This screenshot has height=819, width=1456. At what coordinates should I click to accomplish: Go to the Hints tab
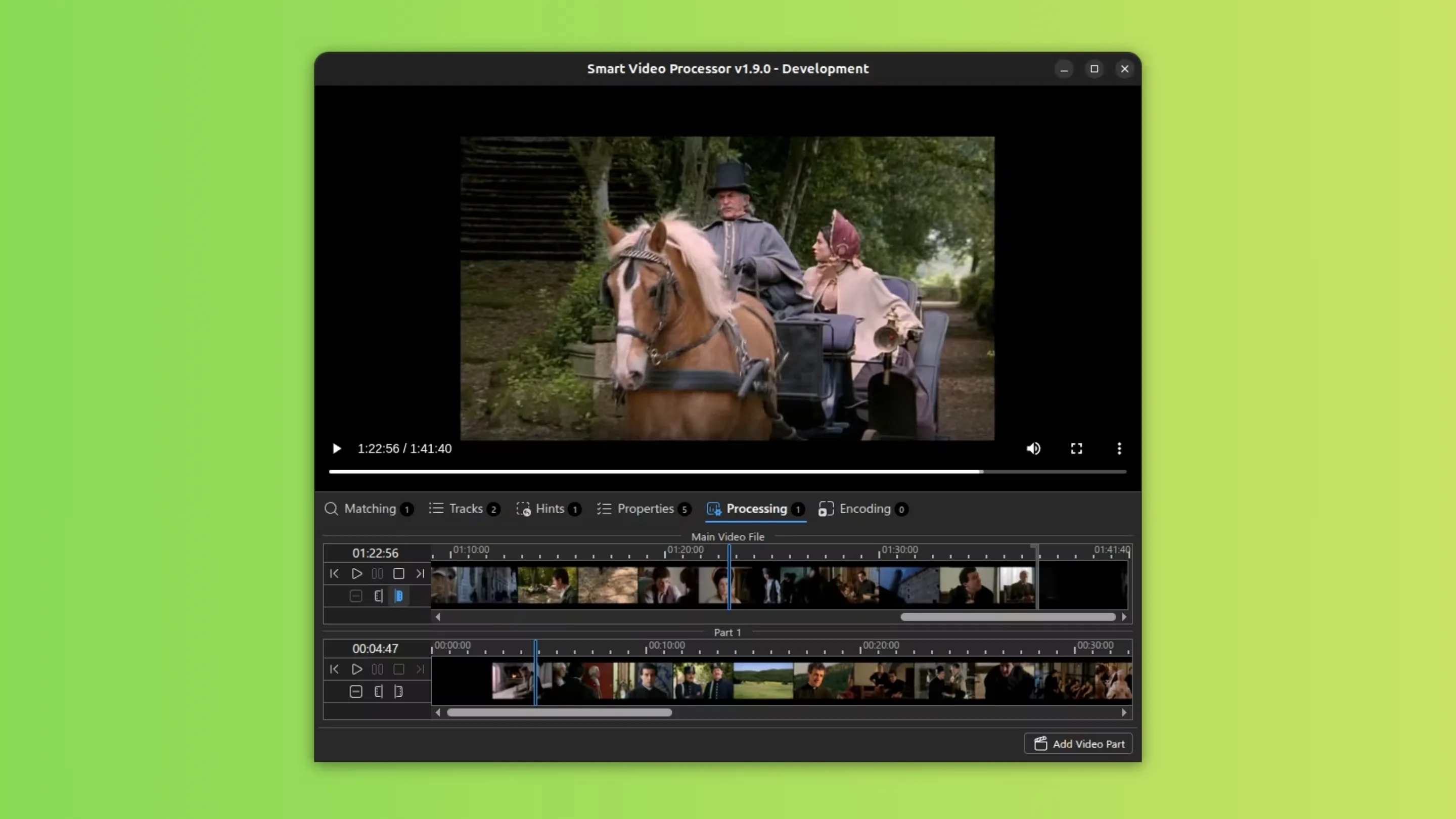(548, 509)
